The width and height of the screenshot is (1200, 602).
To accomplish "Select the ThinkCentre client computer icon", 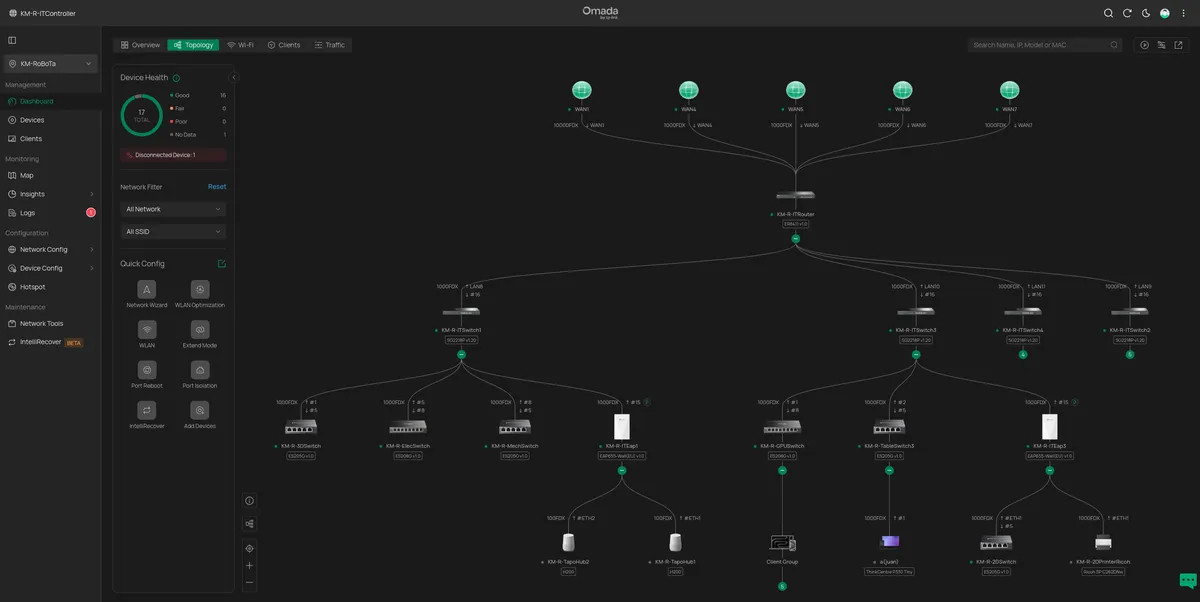I will (x=889, y=542).
